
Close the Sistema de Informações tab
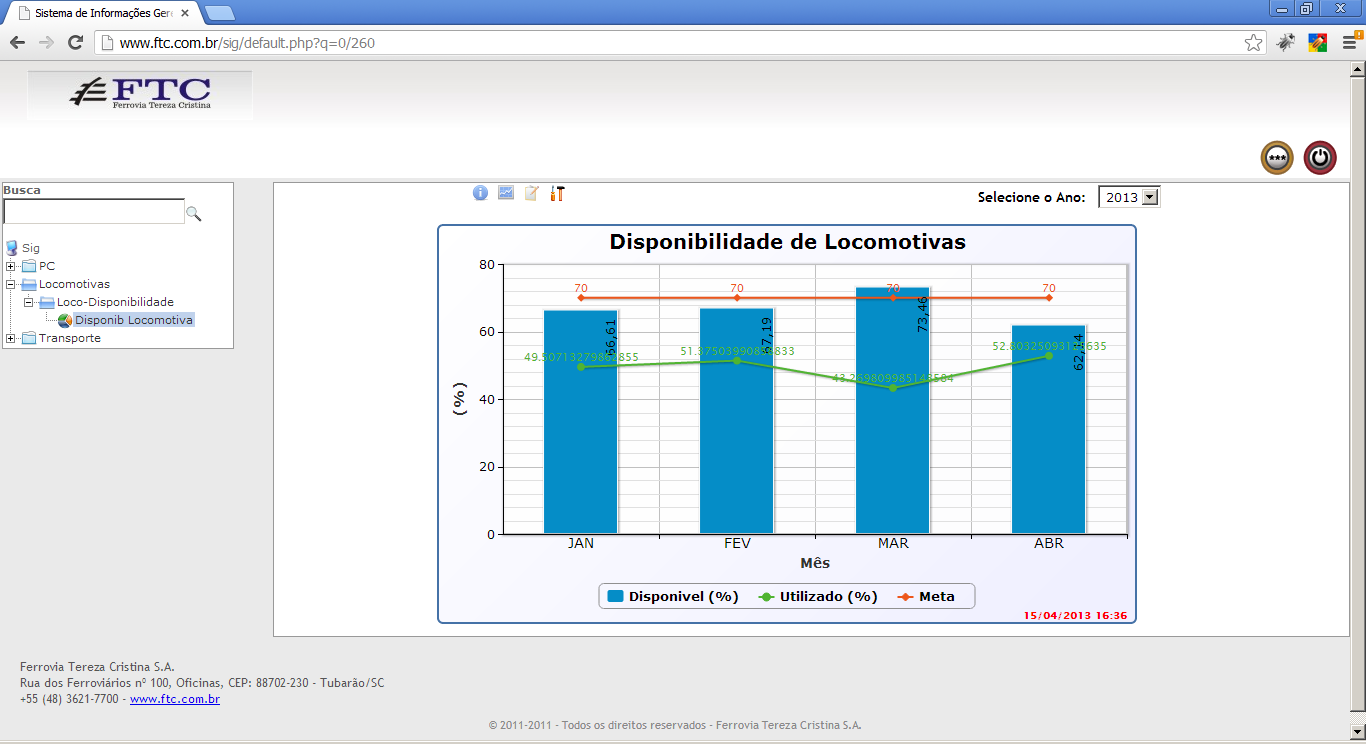click(x=185, y=13)
